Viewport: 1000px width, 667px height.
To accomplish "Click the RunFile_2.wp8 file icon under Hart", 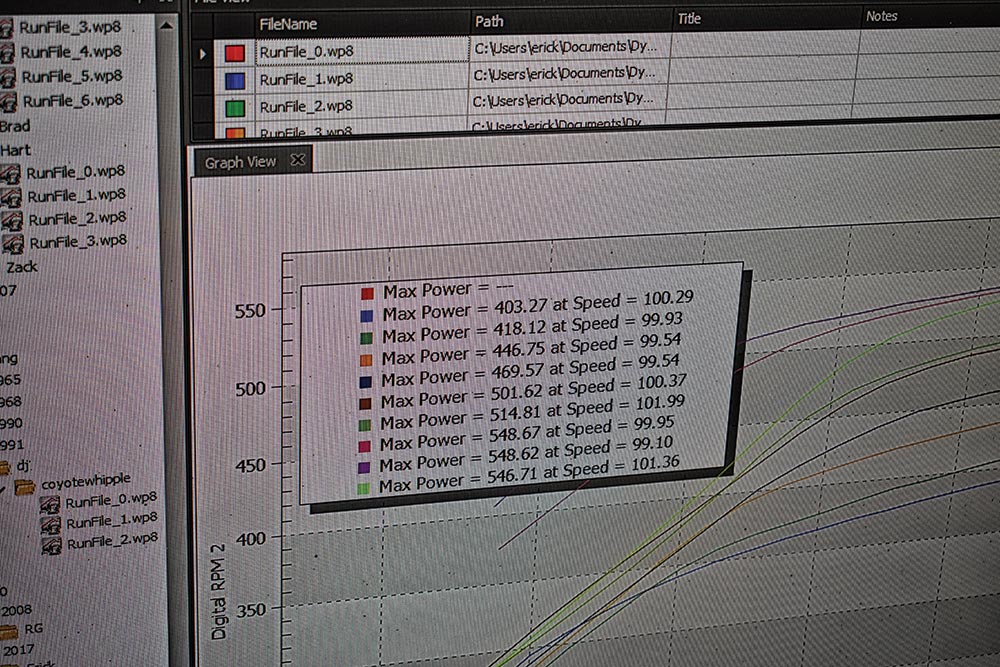I will pyautogui.click(x=13, y=221).
